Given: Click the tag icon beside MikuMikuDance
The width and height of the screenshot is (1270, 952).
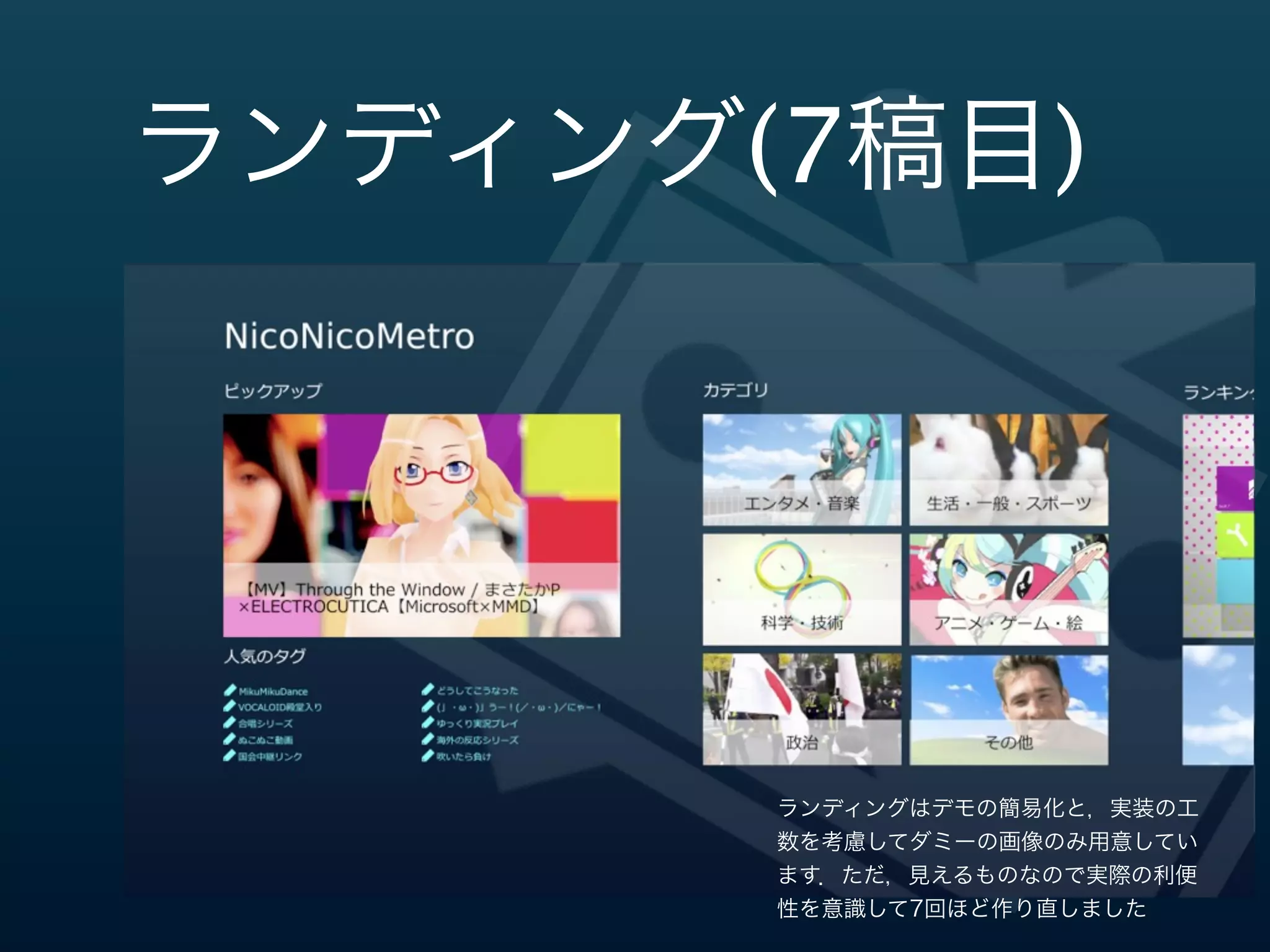Looking at the screenshot, I should coord(230,690).
